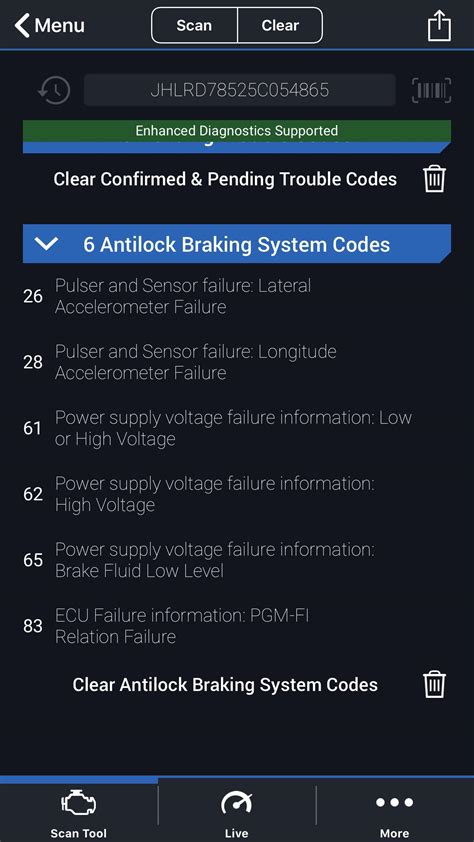This screenshot has width=474, height=842.
Task: Collapse the Antilock Braking System Codes section
Action: click(x=237, y=244)
